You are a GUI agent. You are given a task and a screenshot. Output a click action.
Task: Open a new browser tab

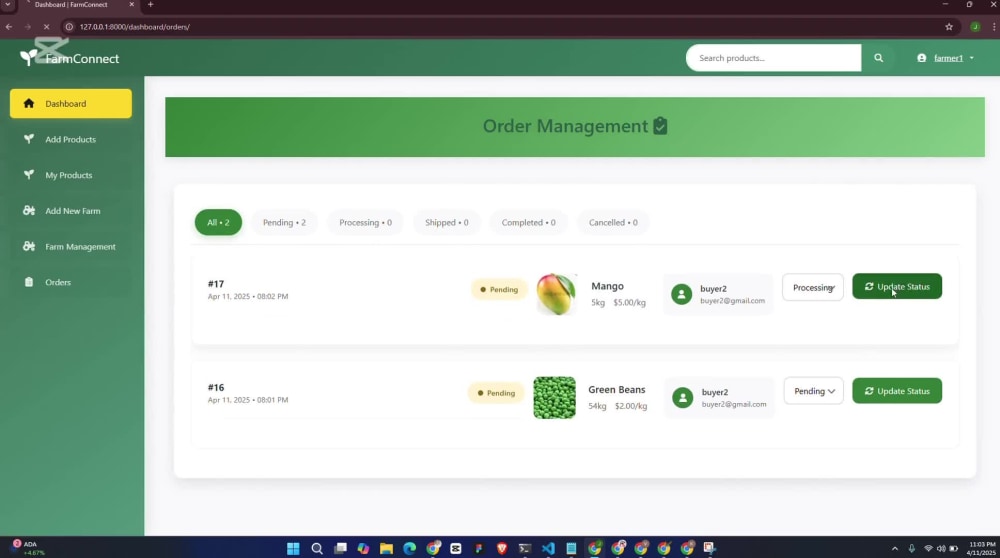click(151, 4)
